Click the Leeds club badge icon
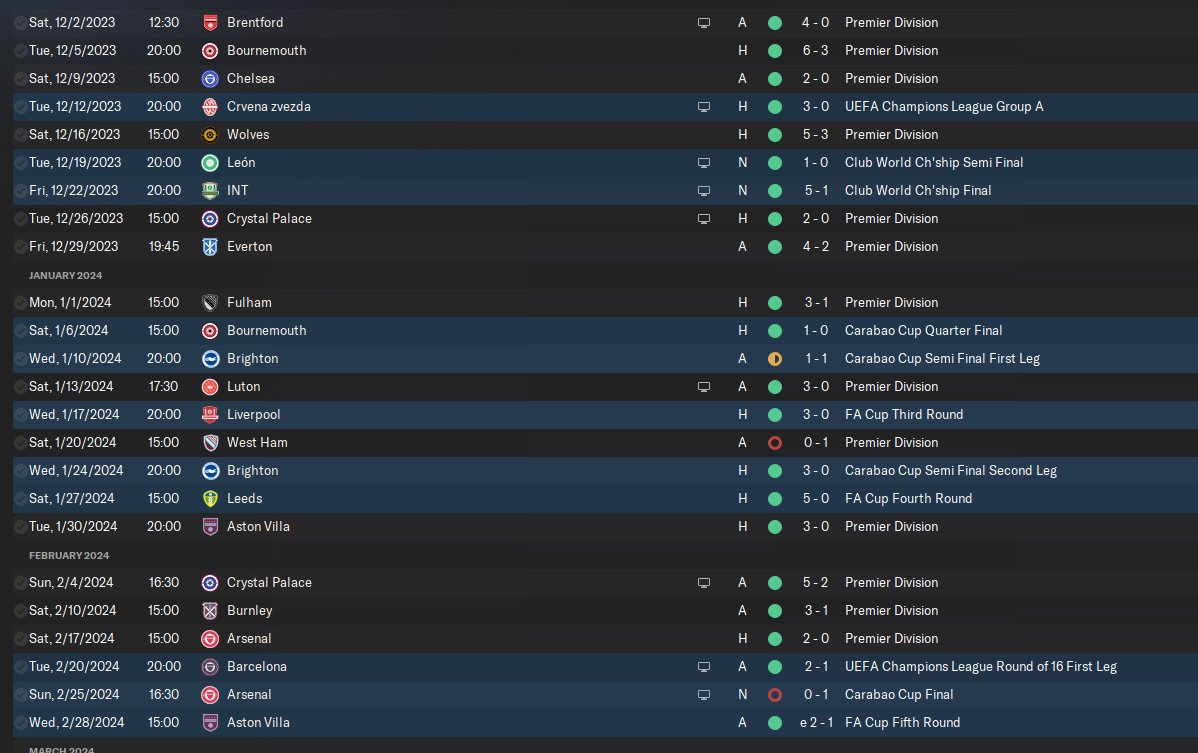This screenshot has width=1198, height=753. coord(209,499)
